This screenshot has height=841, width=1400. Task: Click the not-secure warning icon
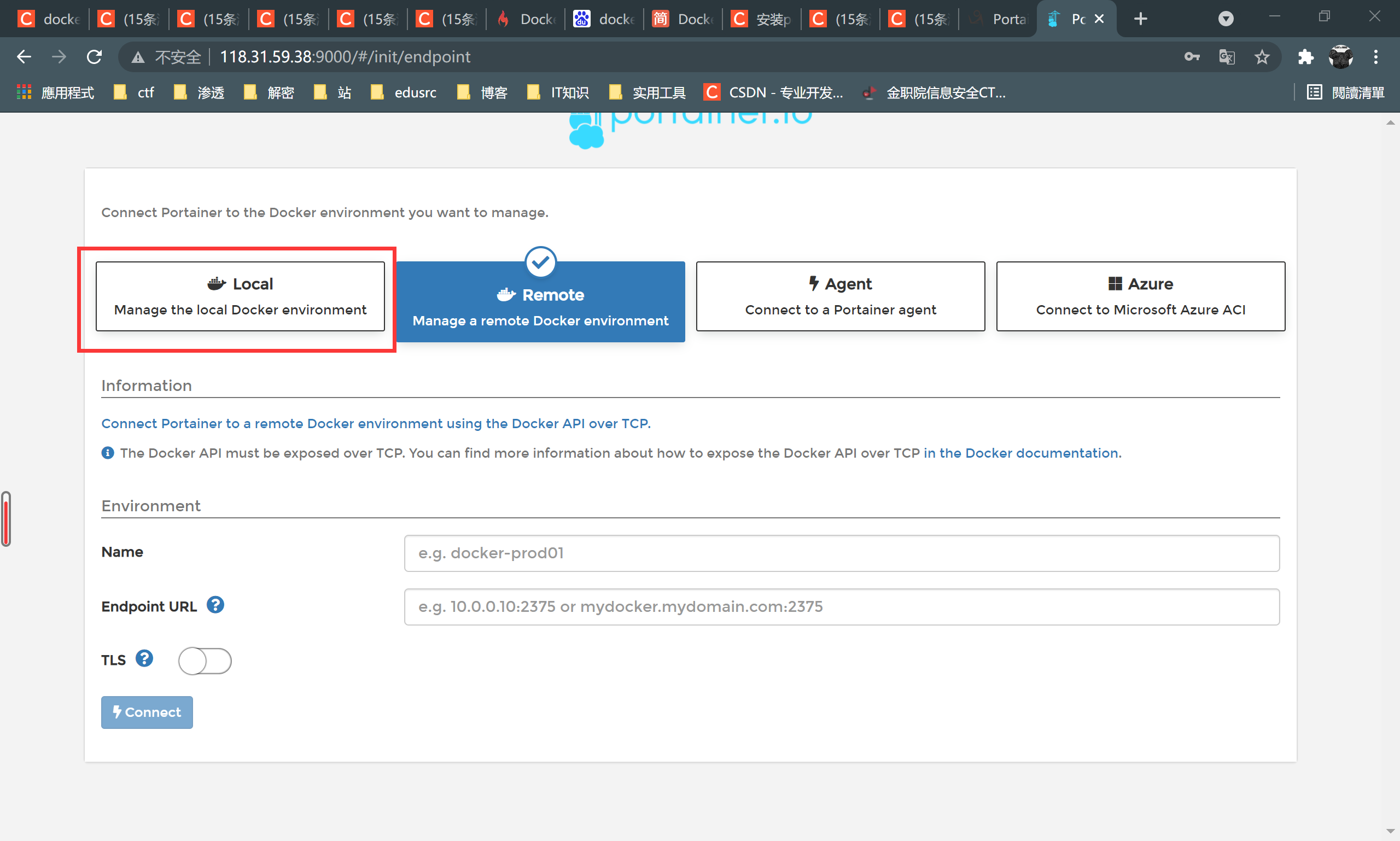[138, 57]
